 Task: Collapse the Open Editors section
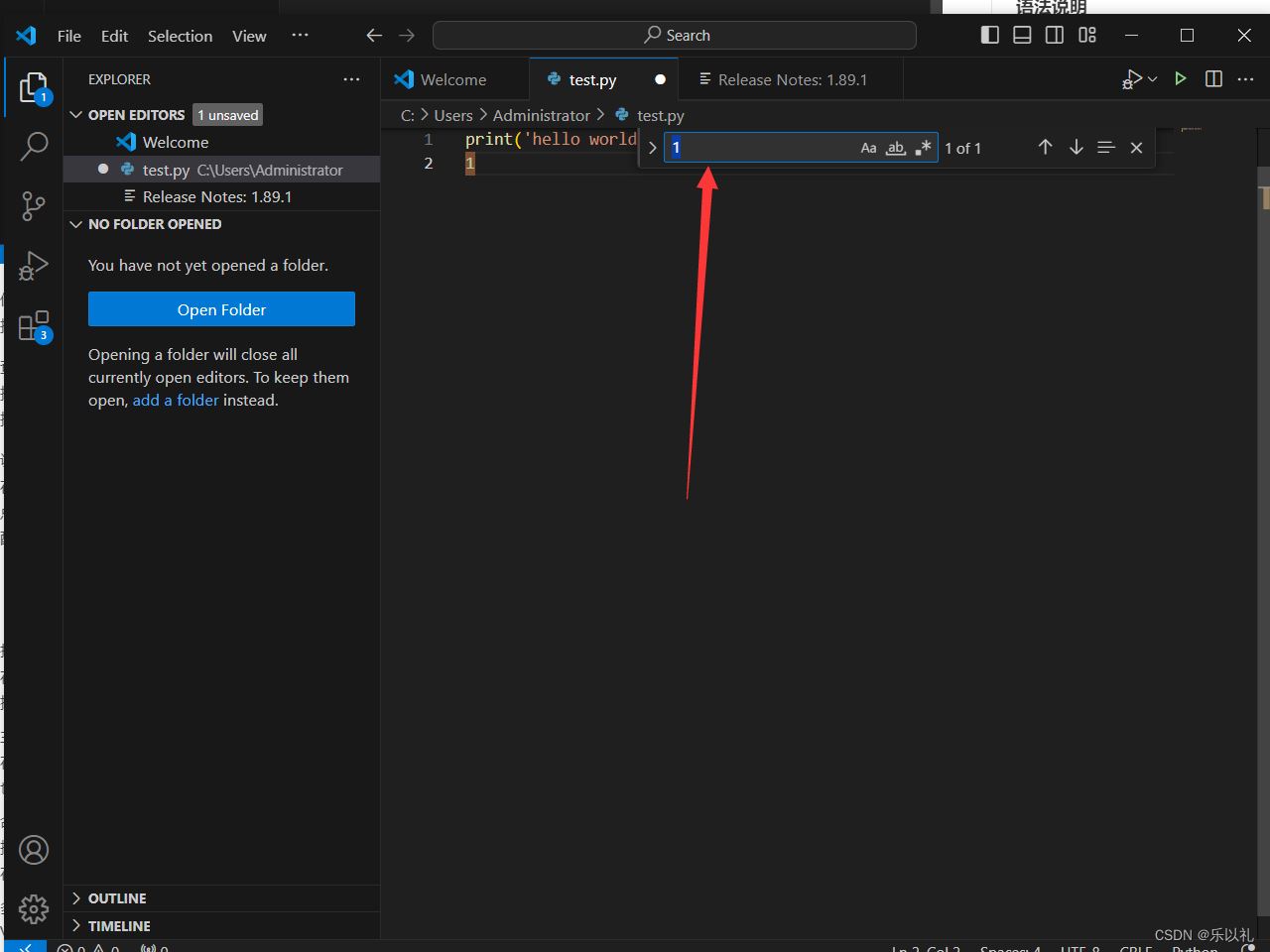76,114
